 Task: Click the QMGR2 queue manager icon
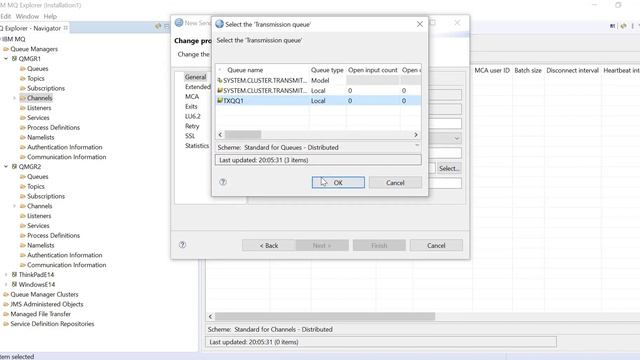tap(14, 167)
